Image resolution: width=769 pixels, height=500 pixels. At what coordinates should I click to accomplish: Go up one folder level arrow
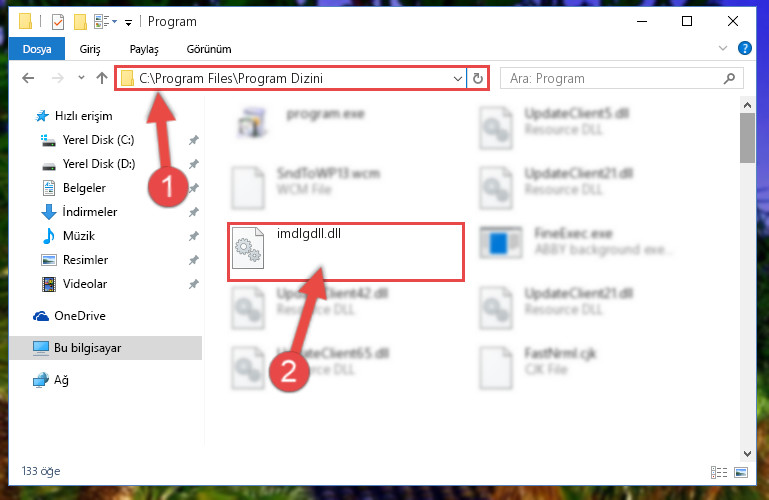[102, 78]
